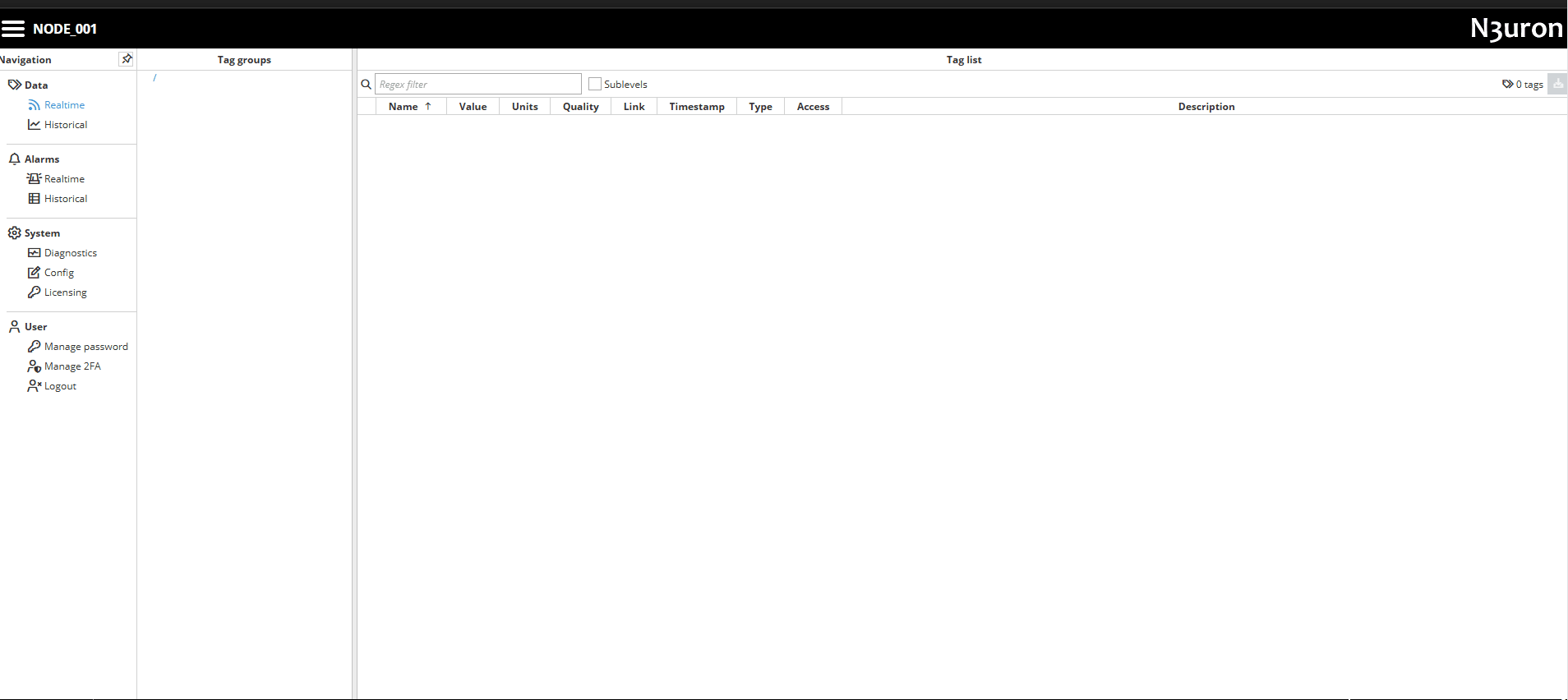Click the hamburger menu icon
1568x700 pixels.
(x=13, y=29)
